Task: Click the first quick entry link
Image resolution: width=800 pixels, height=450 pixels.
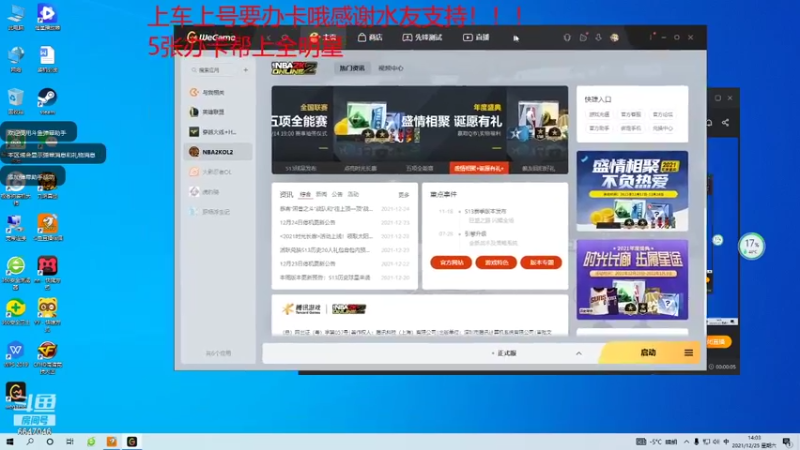Action: [x=599, y=114]
